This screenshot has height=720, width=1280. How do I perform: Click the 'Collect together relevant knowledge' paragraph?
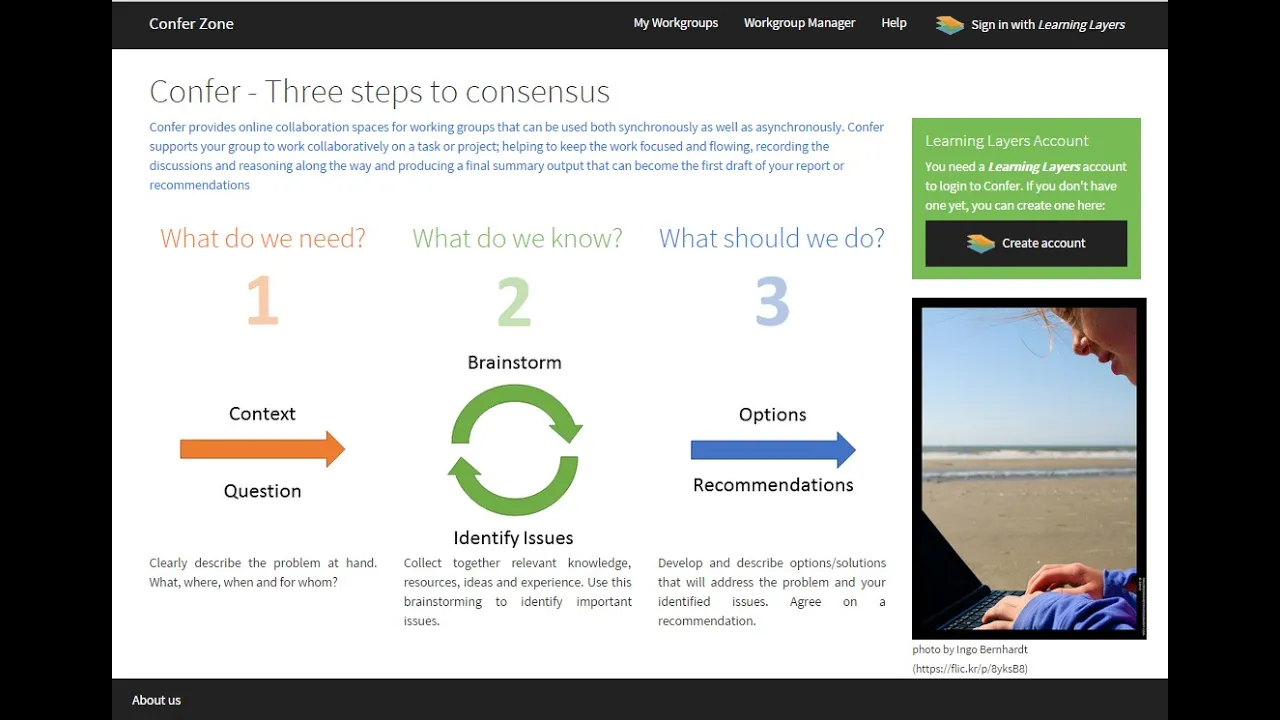coord(517,592)
